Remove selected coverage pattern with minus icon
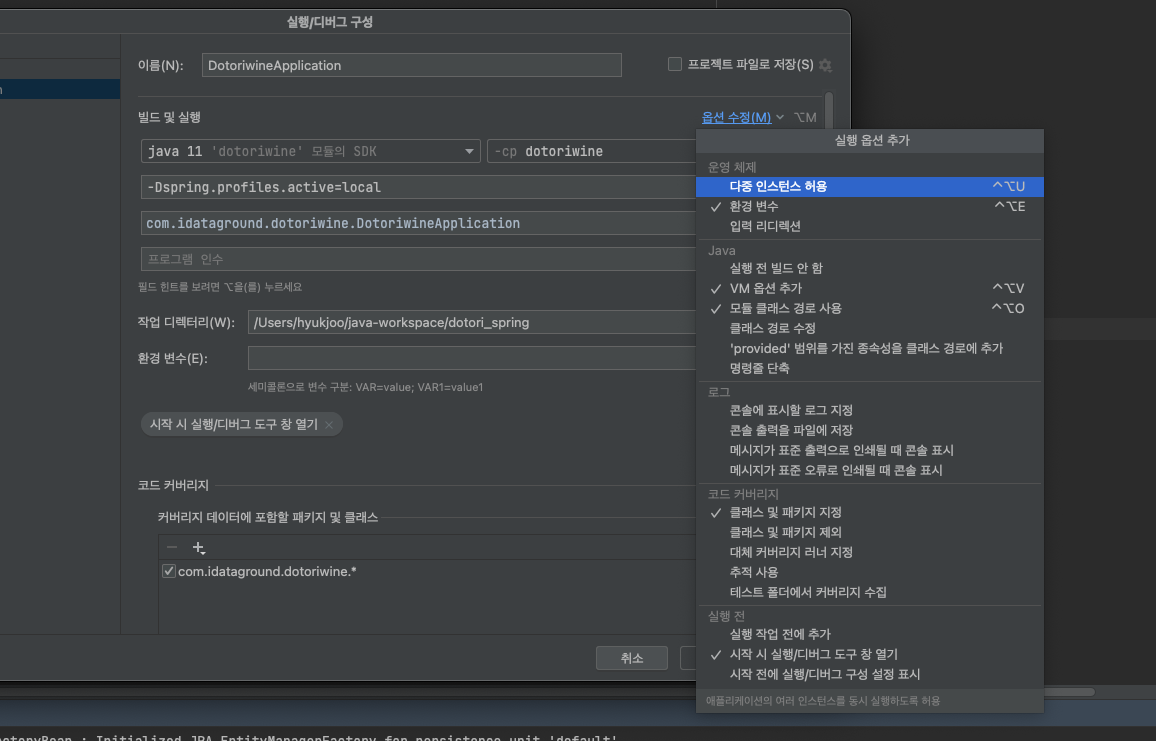1156x741 pixels. click(171, 547)
